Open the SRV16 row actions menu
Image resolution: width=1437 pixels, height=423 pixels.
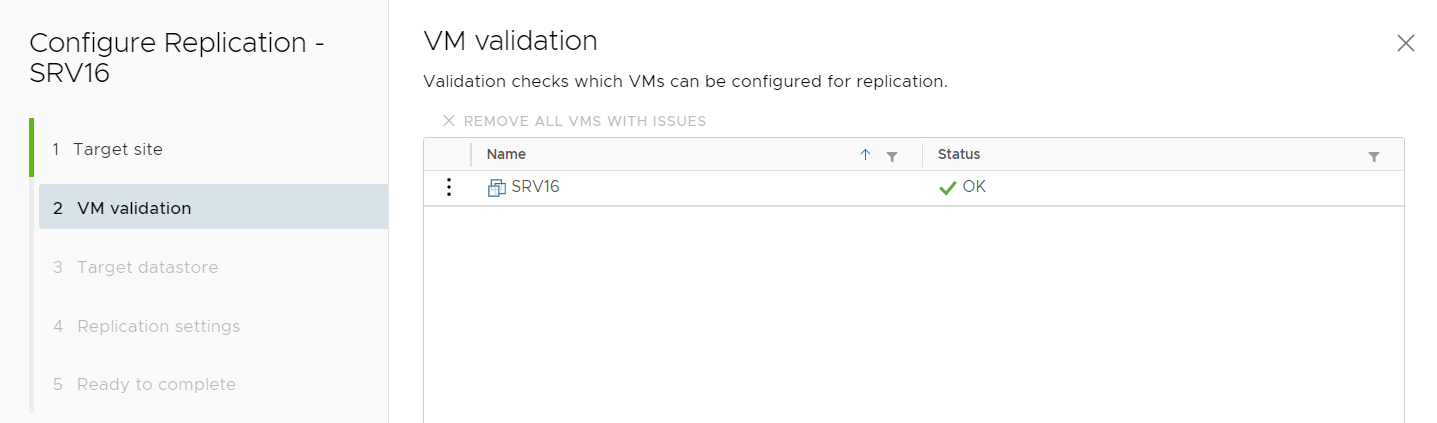pyautogui.click(x=449, y=187)
